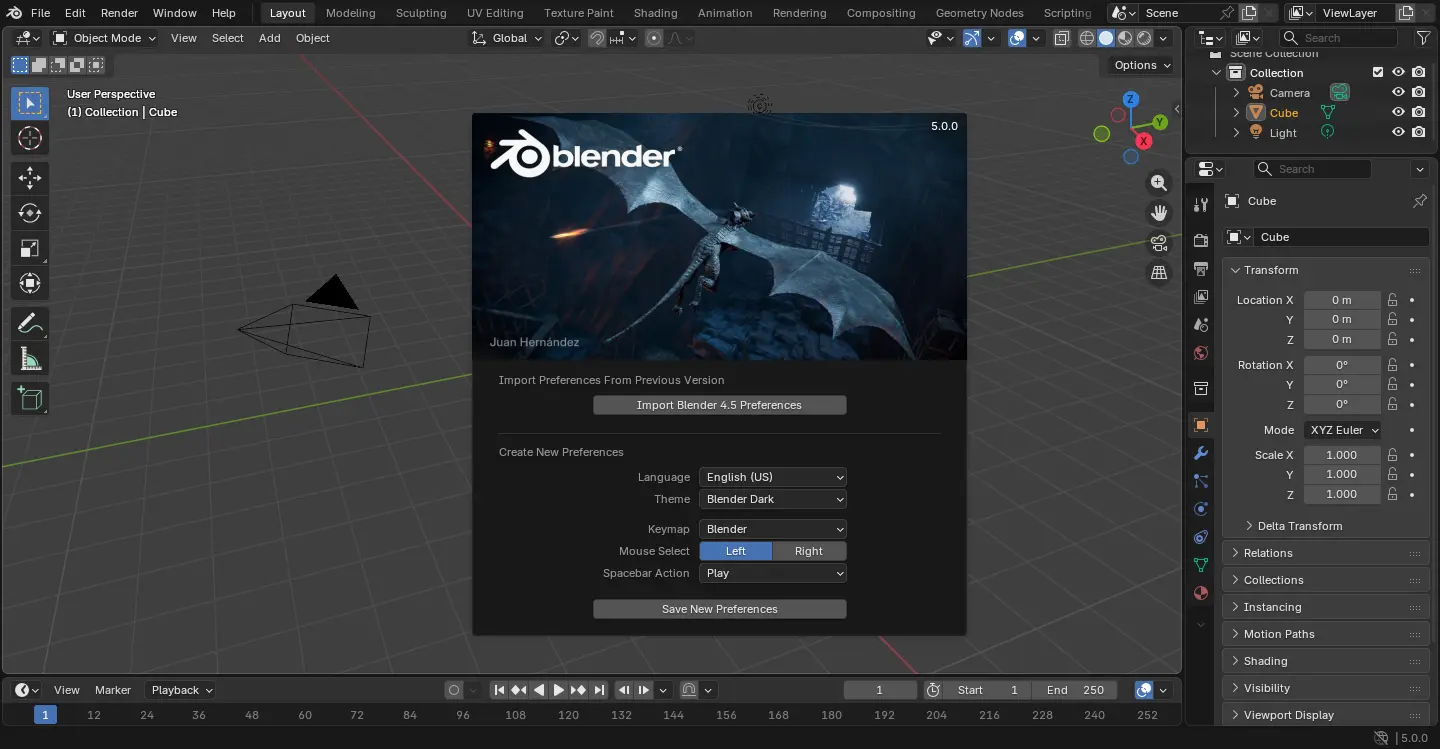
Task: Uncheck the Collection exclude checkbox
Action: coord(1378,73)
